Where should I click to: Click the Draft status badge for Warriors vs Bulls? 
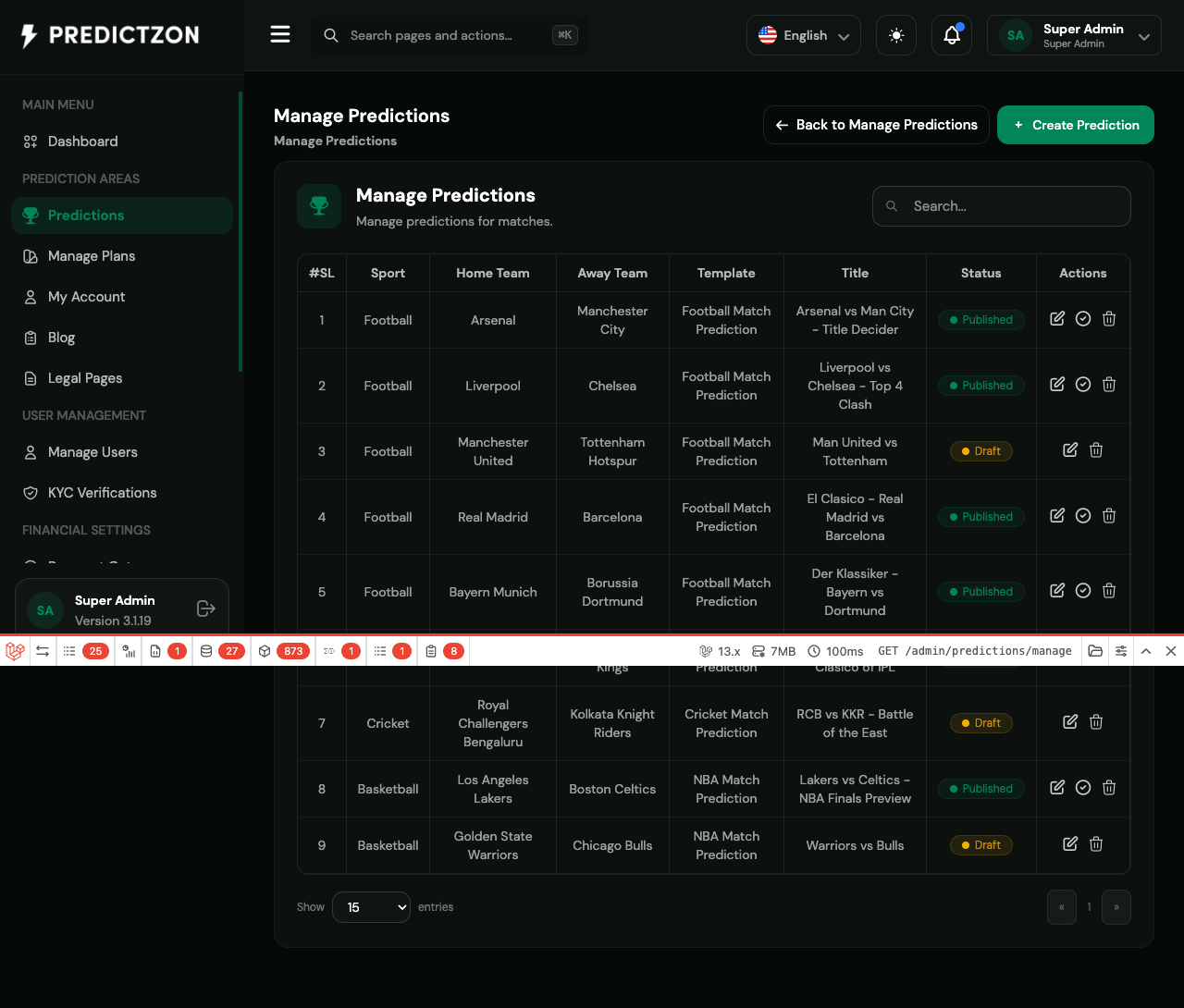coord(980,845)
